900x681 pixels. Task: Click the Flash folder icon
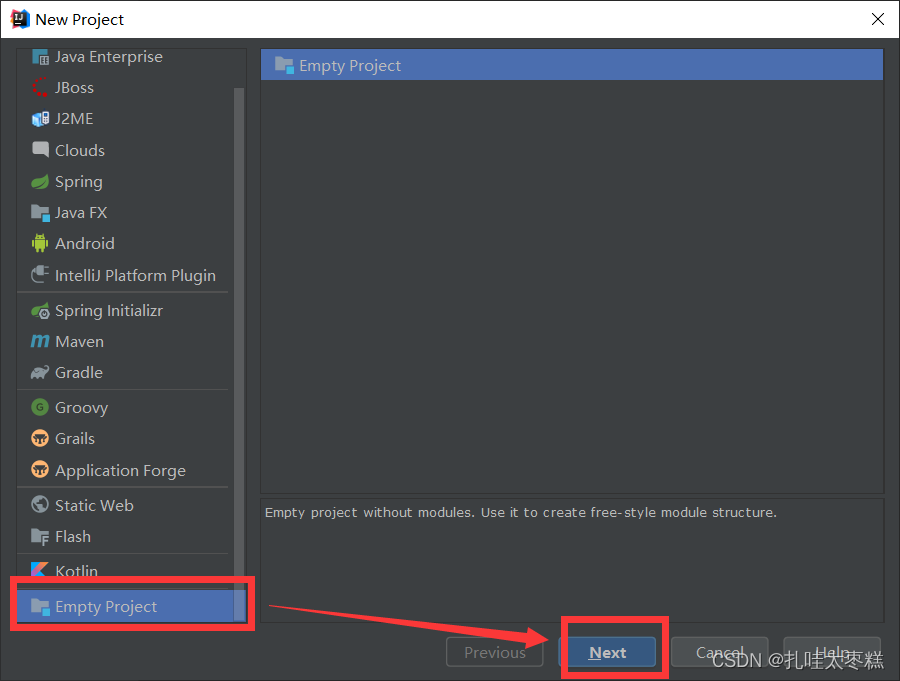(x=40, y=536)
